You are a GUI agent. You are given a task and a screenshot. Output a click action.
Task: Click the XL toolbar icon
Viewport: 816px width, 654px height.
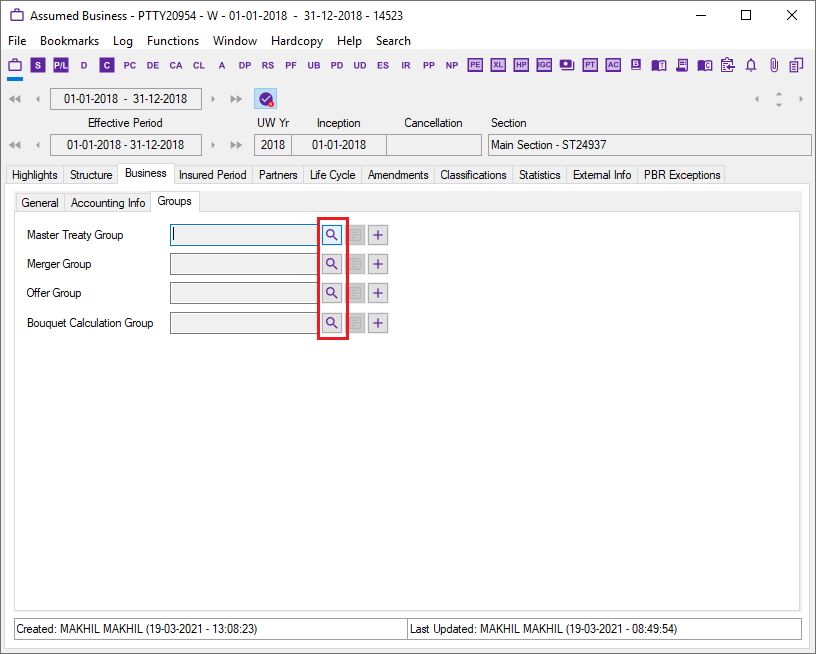(498, 65)
